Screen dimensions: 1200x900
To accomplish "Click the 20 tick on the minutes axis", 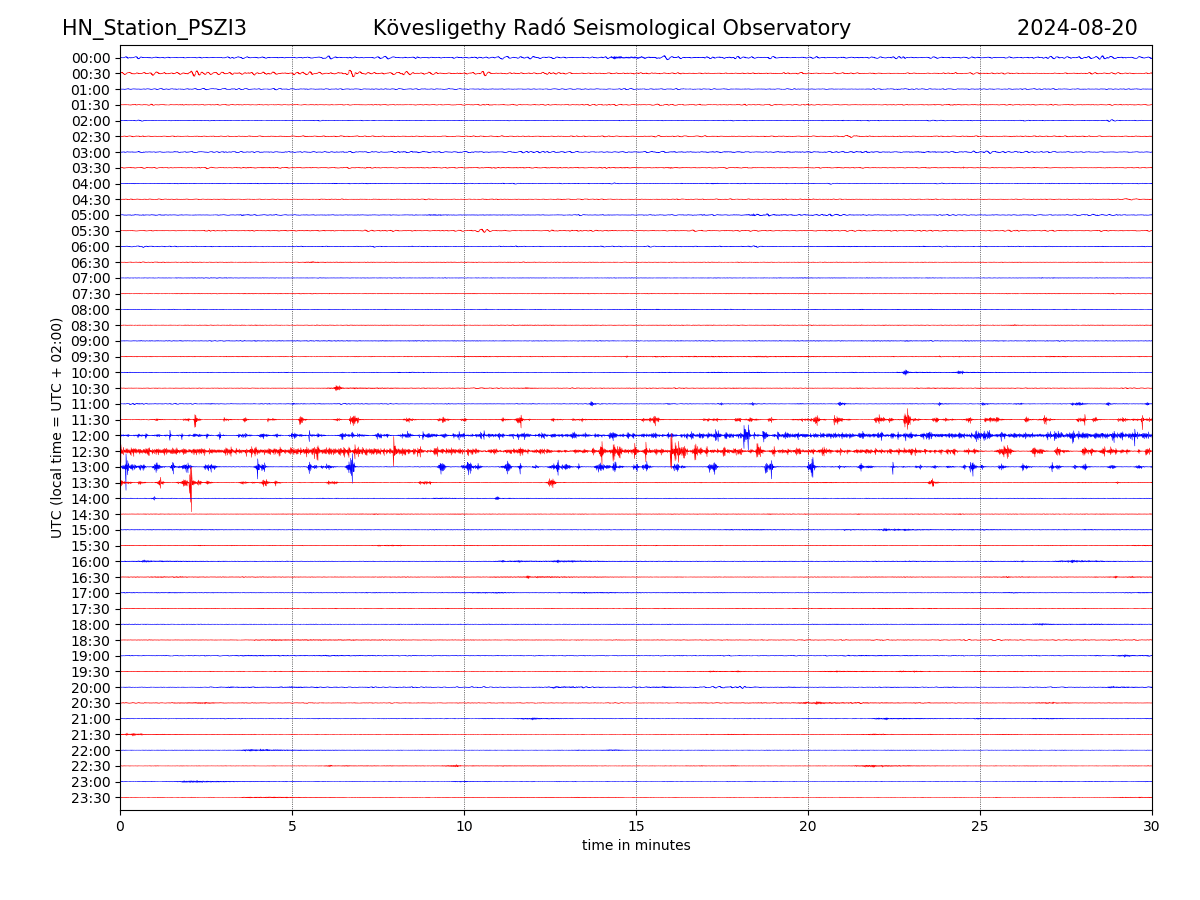I will 808,826.
